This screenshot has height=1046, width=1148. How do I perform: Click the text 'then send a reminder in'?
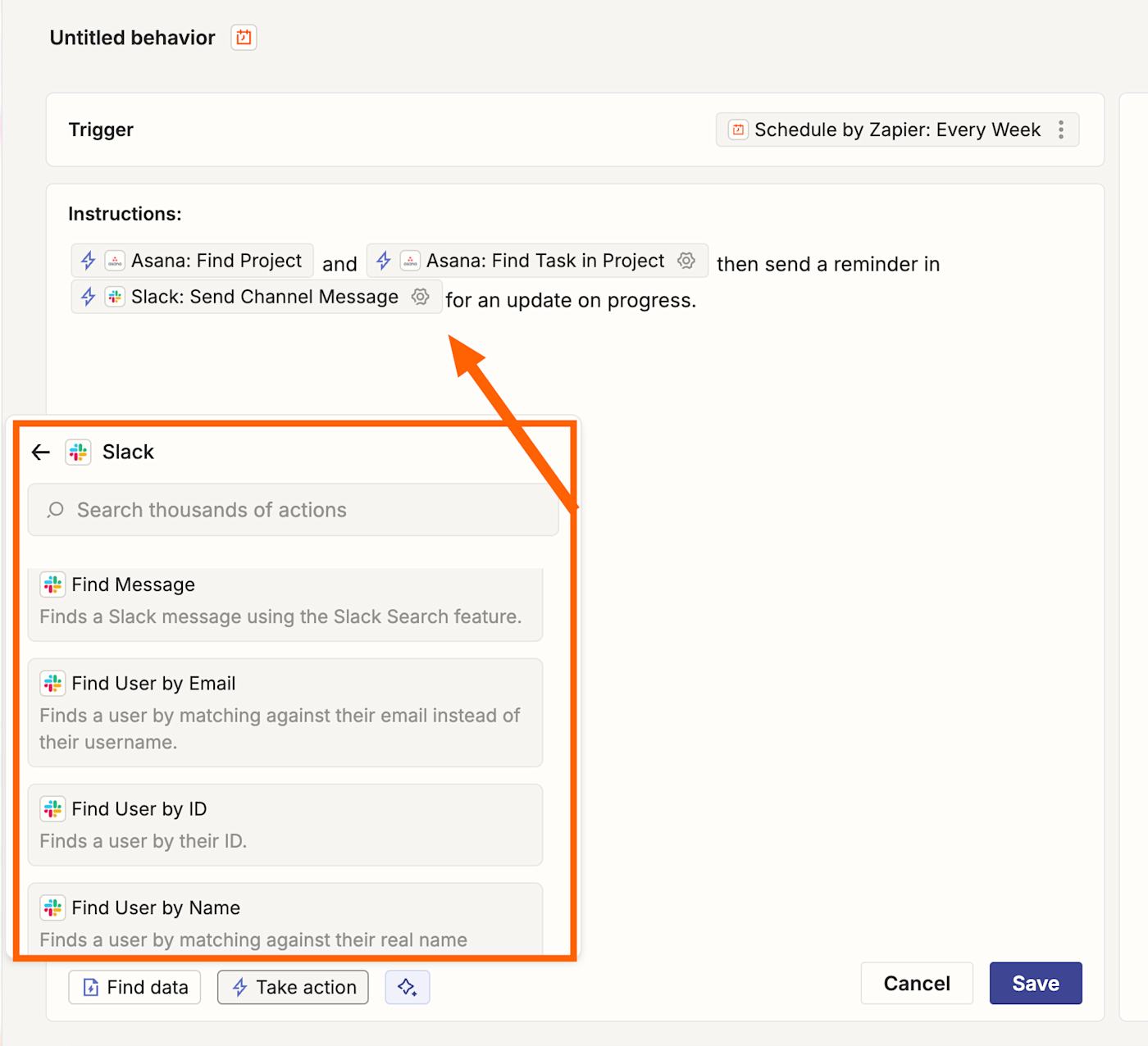(828, 264)
